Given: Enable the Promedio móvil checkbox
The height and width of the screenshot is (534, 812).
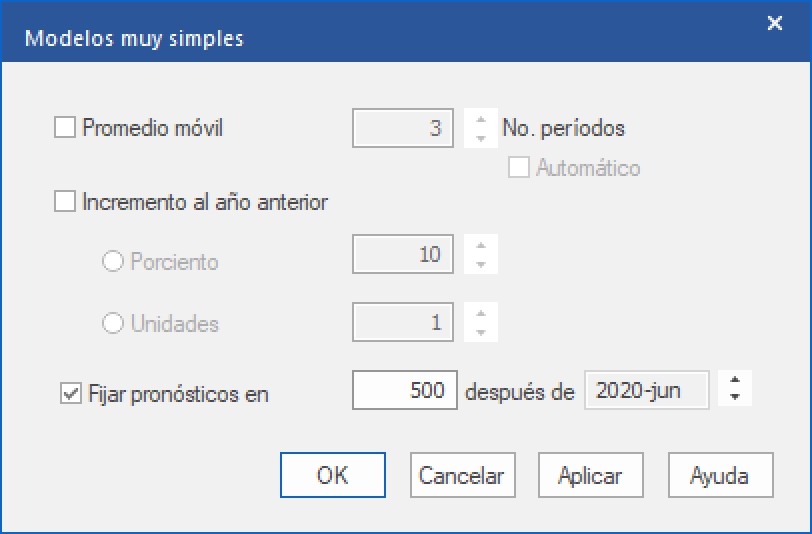Looking at the screenshot, I should pos(65,128).
